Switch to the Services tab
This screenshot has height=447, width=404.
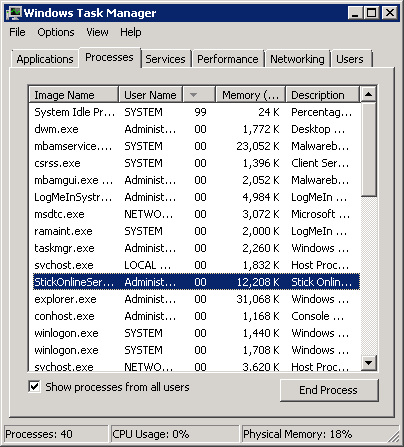click(165, 59)
